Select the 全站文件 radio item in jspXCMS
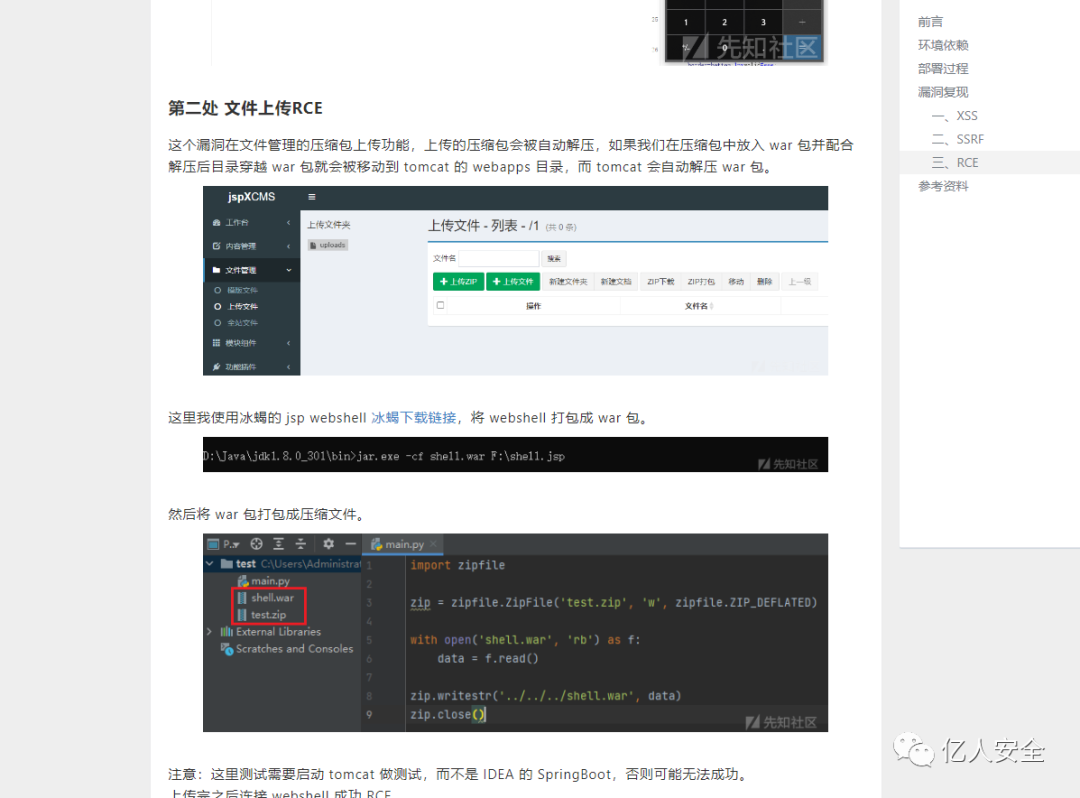 (x=236, y=323)
